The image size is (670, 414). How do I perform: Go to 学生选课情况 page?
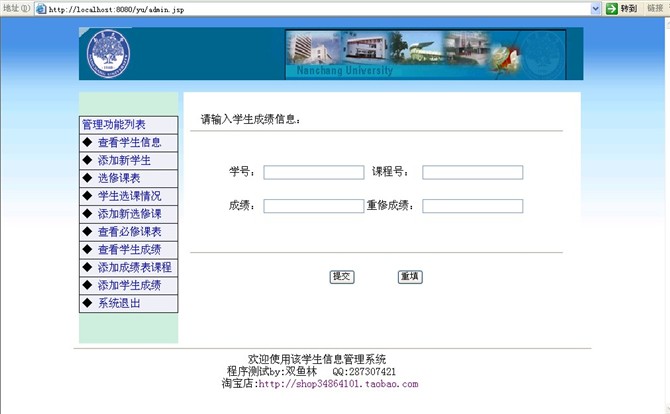tap(129, 196)
